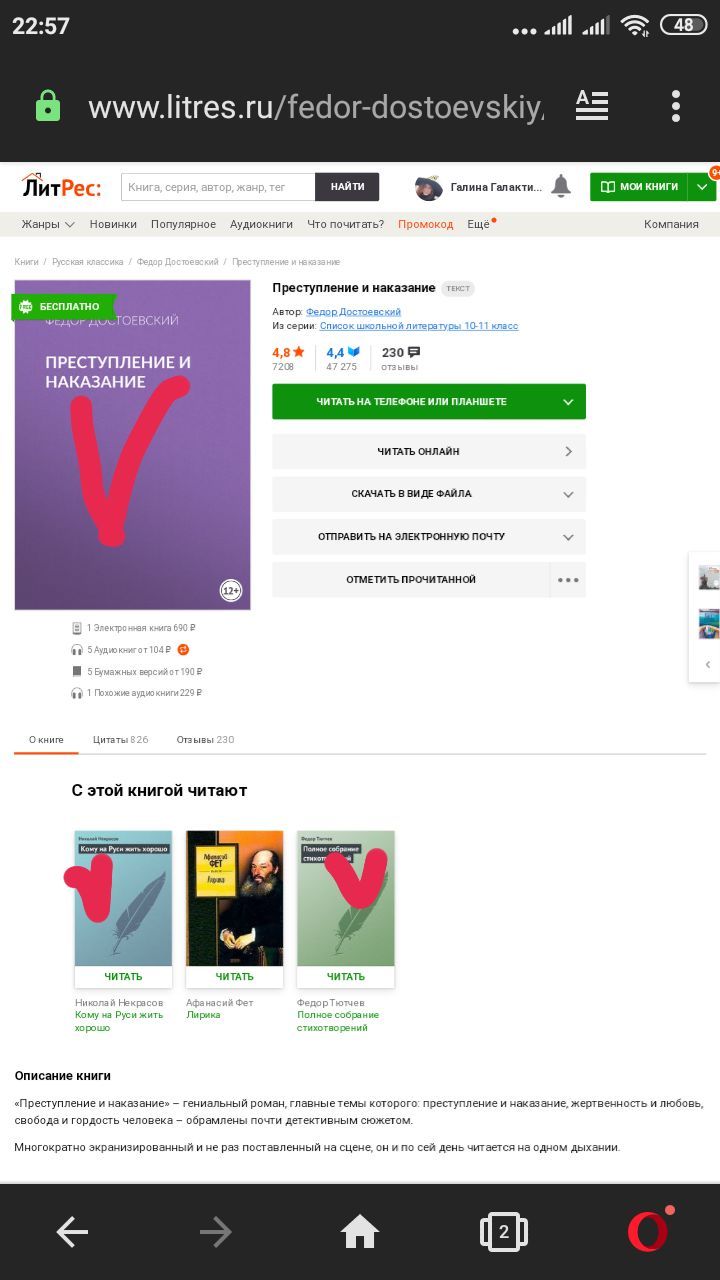Go to browser home page icon
720x1280 pixels.
(360, 1232)
